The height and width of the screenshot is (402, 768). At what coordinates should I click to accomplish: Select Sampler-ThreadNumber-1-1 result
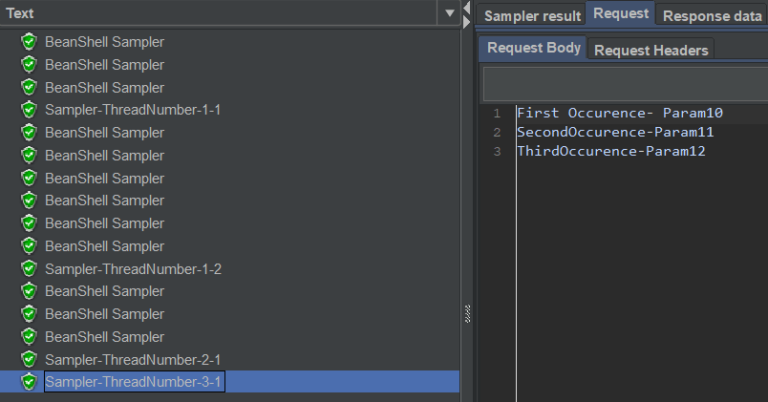click(x=133, y=110)
